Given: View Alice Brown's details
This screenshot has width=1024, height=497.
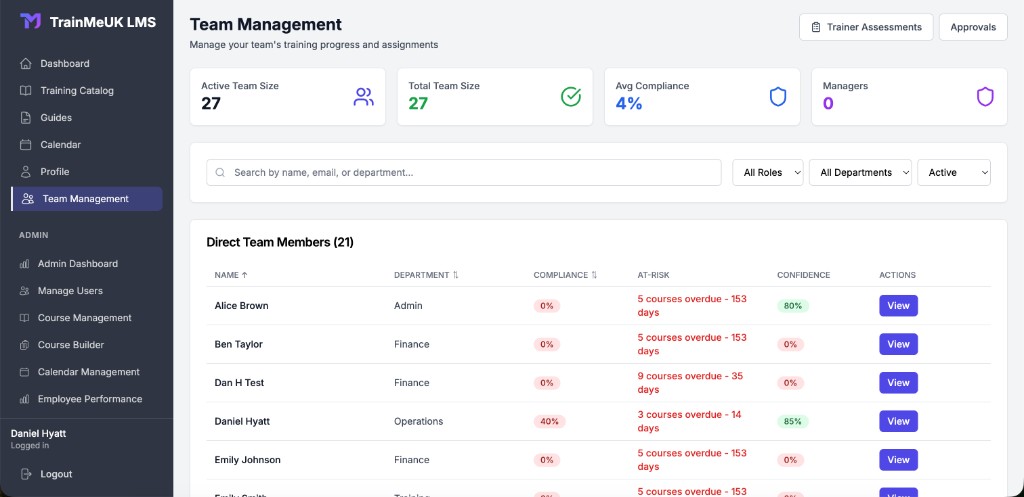Looking at the screenshot, I should (898, 306).
